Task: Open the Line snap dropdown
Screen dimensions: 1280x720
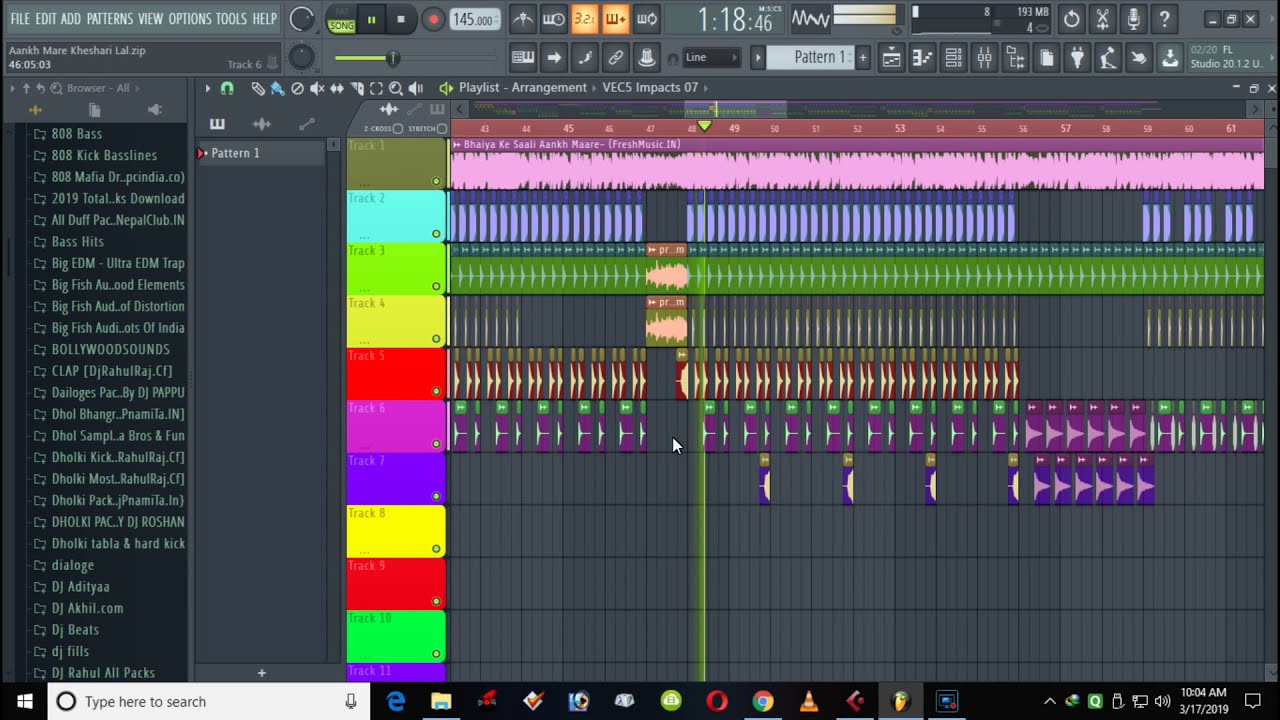Action: (x=711, y=58)
